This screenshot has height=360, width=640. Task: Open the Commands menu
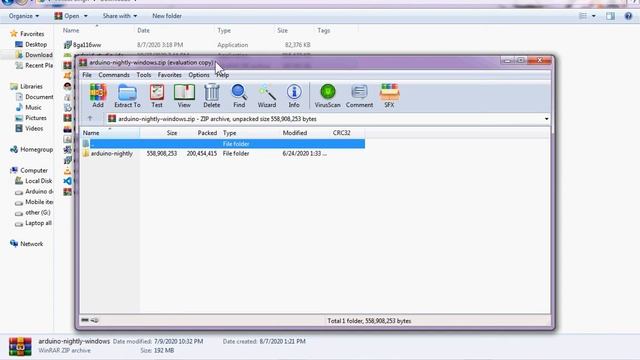(x=114, y=75)
